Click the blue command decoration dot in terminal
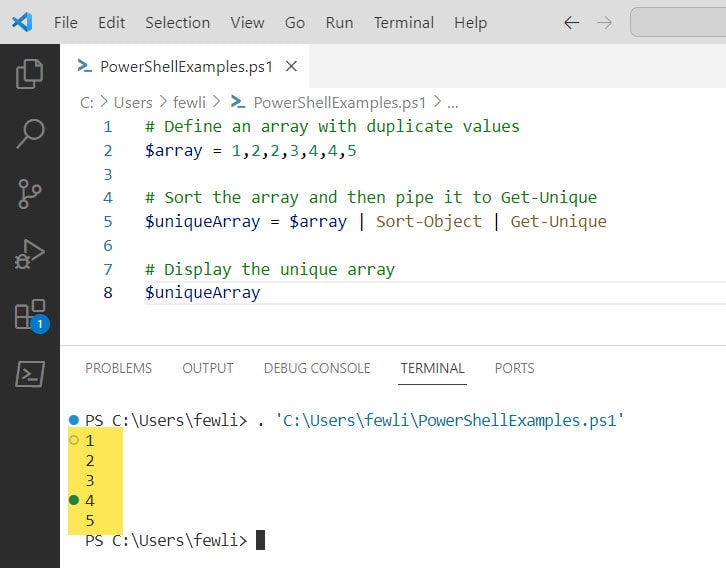 (x=74, y=420)
